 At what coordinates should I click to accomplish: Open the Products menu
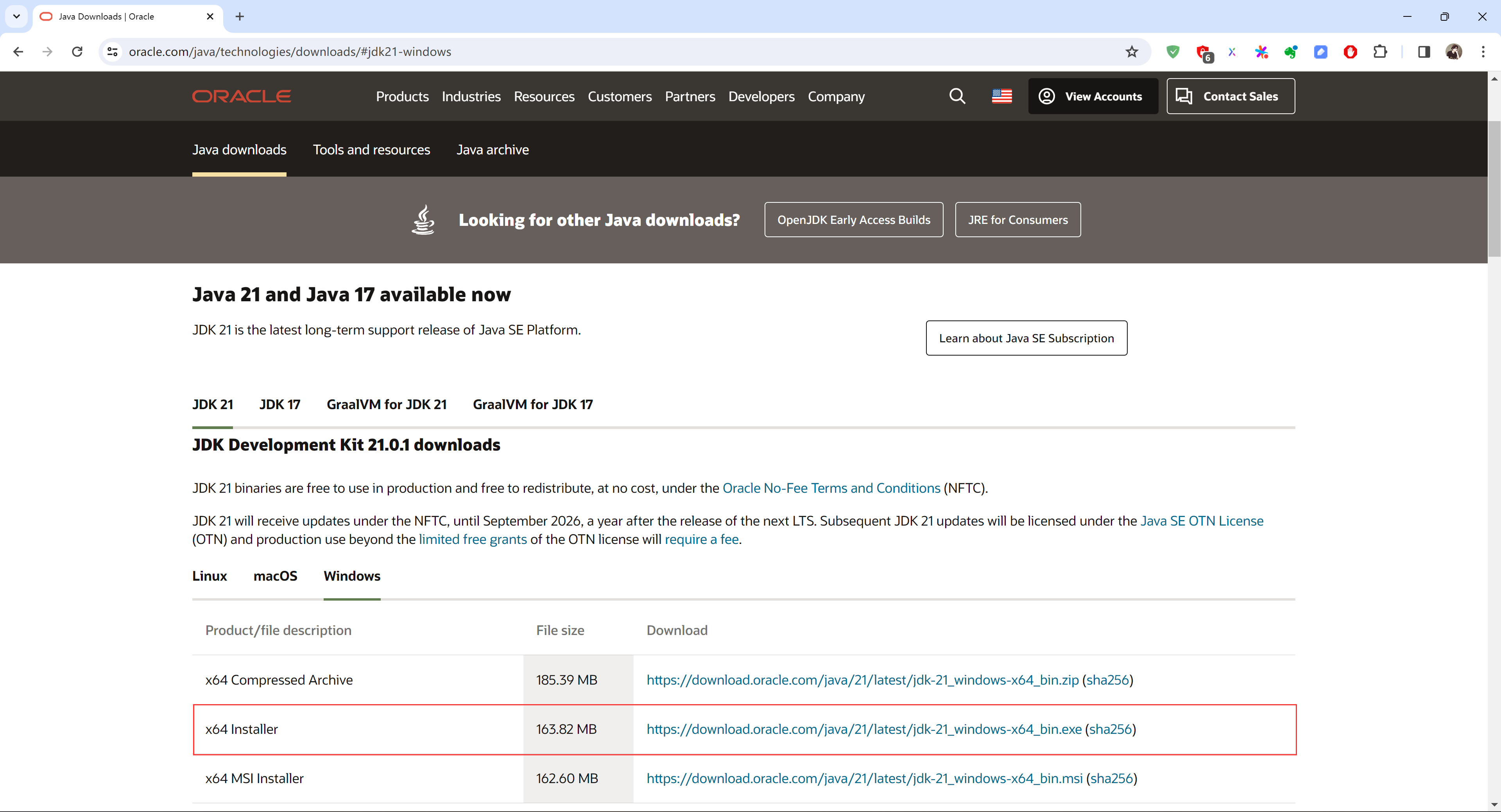pyautogui.click(x=402, y=96)
